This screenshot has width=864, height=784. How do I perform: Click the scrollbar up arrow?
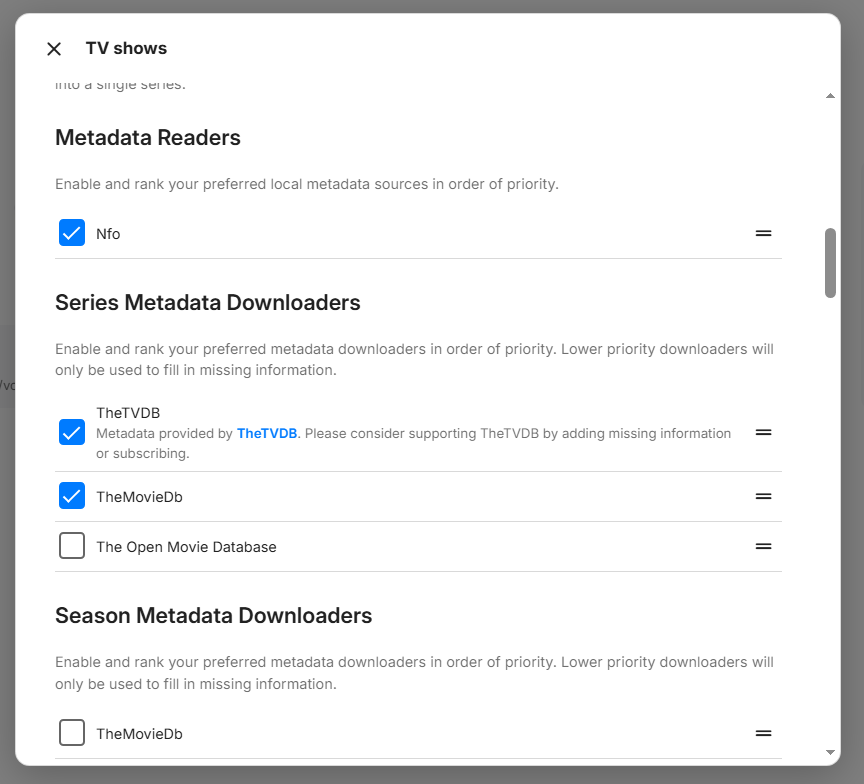coord(830,96)
